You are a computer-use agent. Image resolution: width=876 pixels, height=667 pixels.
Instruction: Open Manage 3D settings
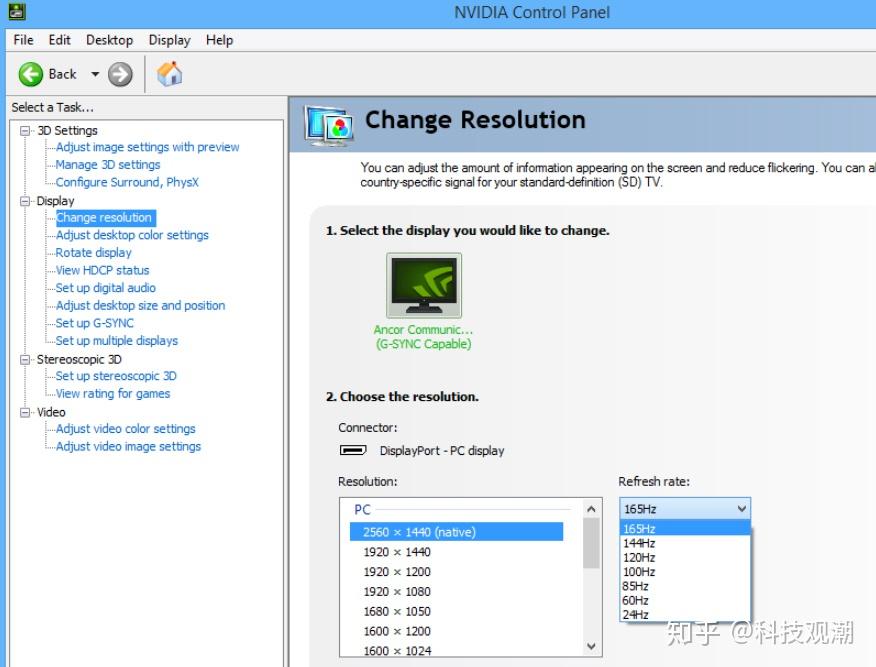click(x=108, y=165)
